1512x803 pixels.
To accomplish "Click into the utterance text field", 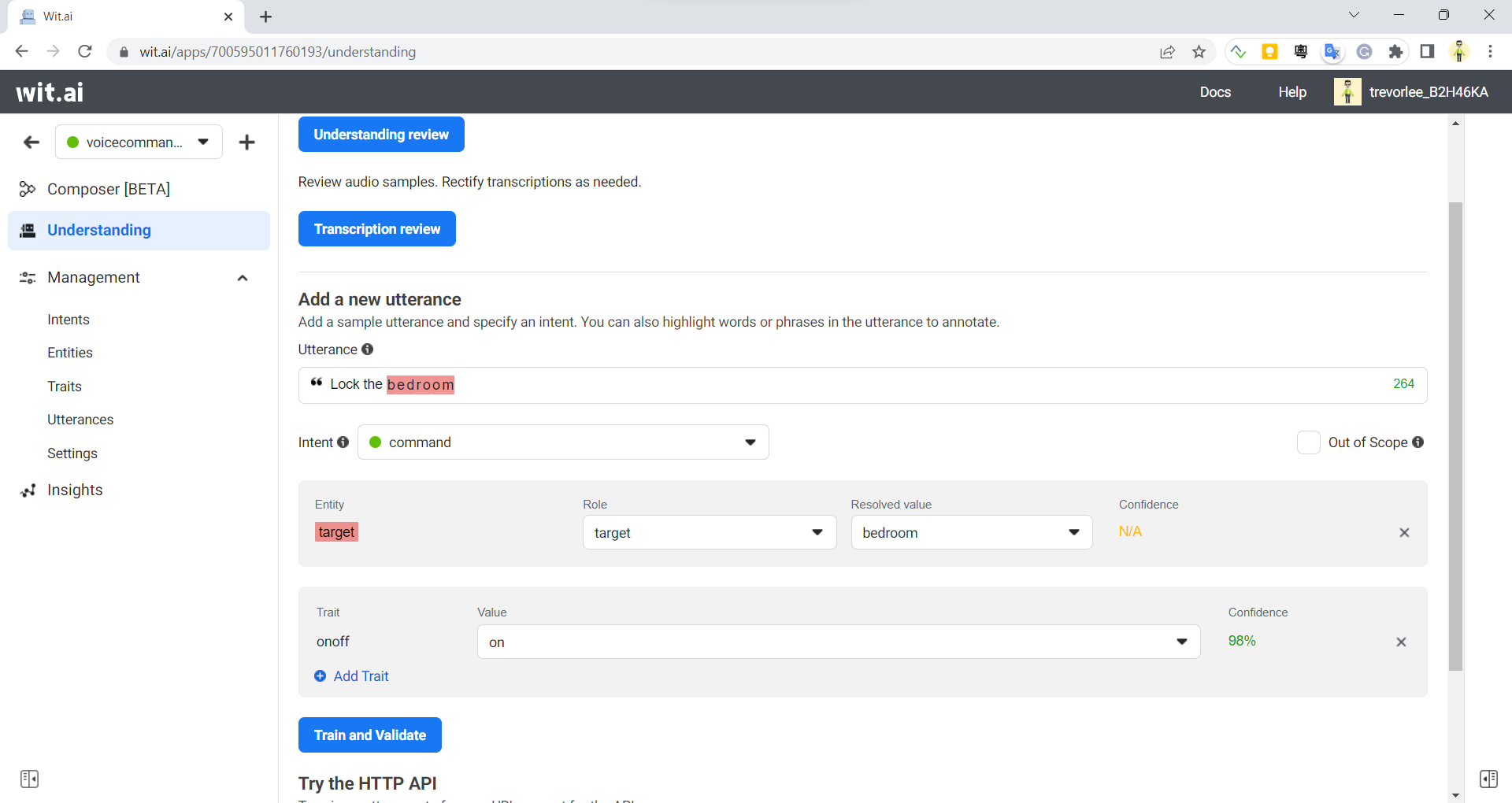I will (862, 385).
